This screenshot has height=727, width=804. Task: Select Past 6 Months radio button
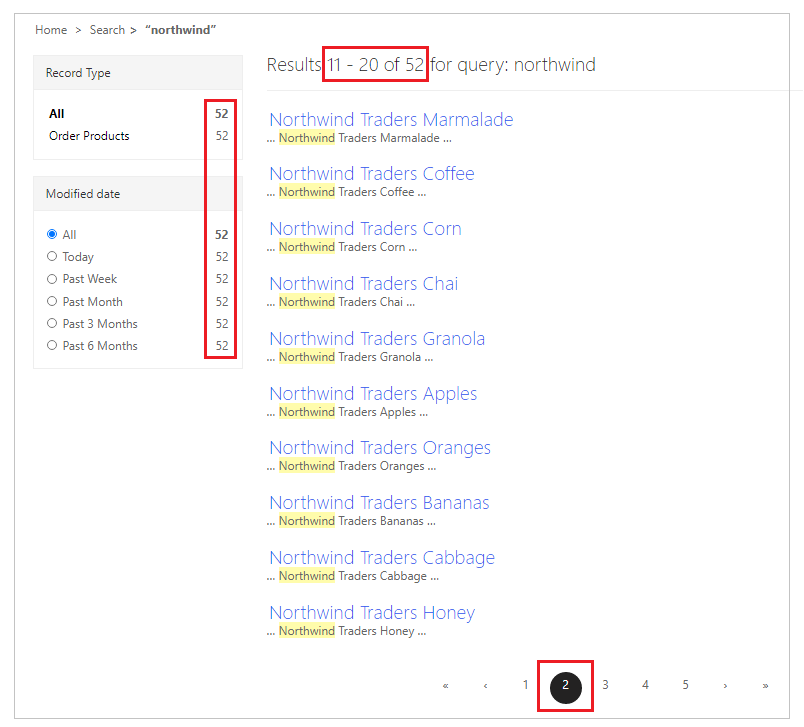click(52, 346)
